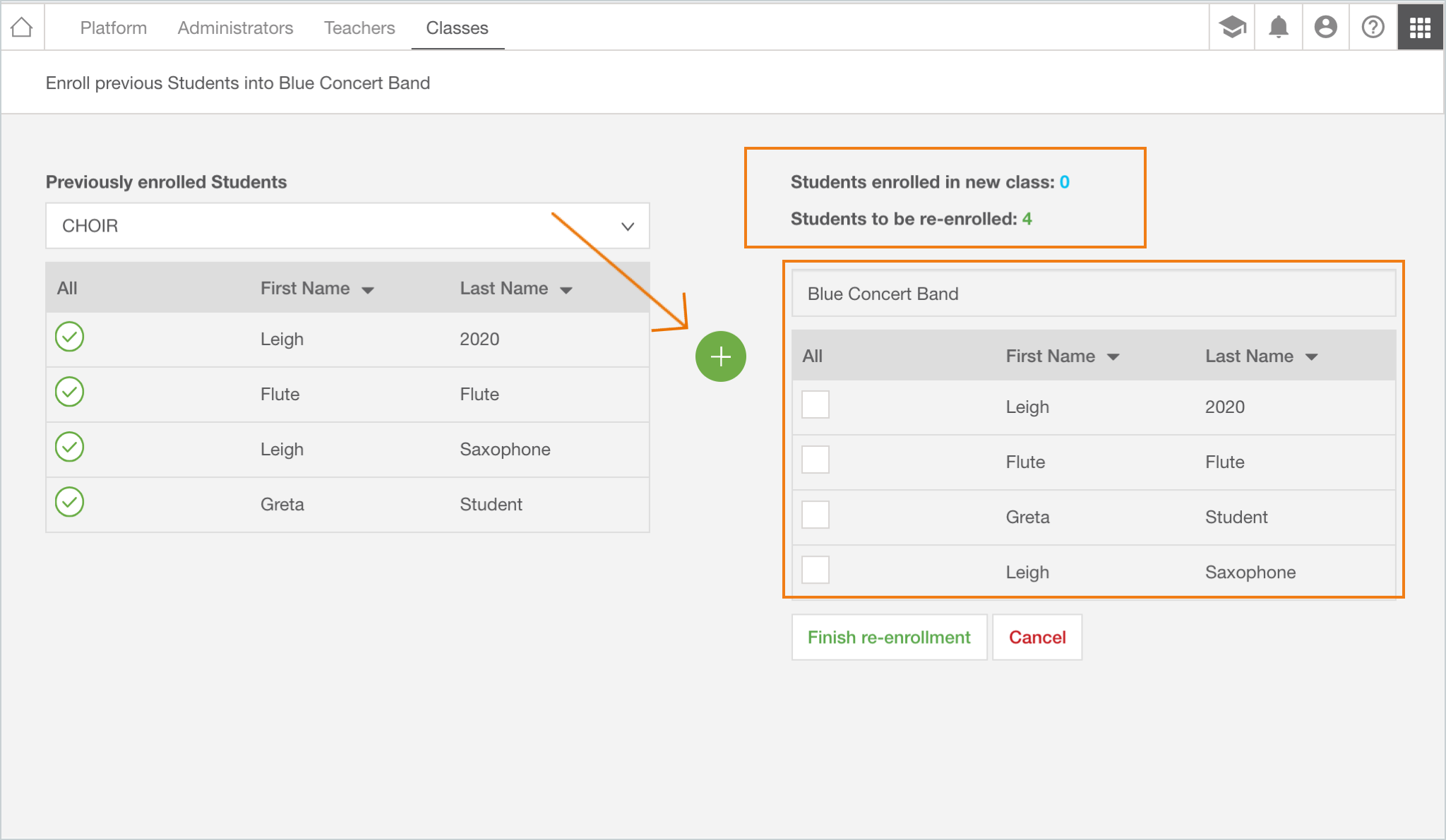Click the enrolled in new class count 0
Image resolution: width=1446 pixels, height=840 pixels.
1065,182
